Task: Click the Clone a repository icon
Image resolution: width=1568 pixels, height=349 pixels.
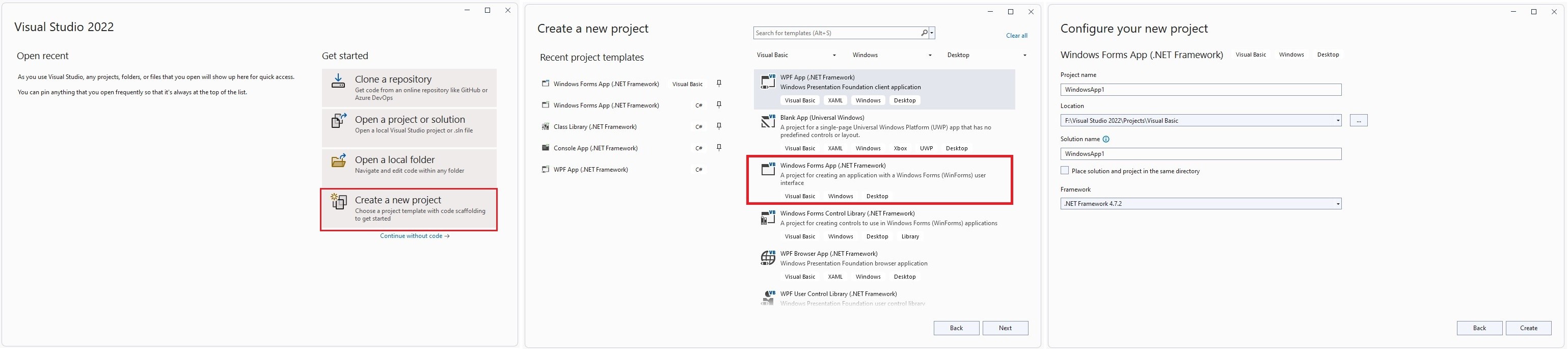Action: (338, 80)
